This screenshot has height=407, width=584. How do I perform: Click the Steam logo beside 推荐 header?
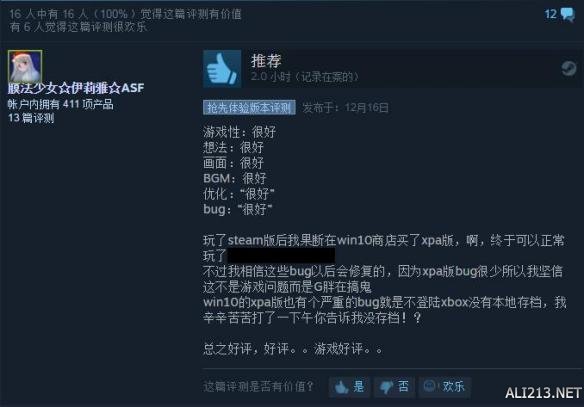[x=569, y=69]
